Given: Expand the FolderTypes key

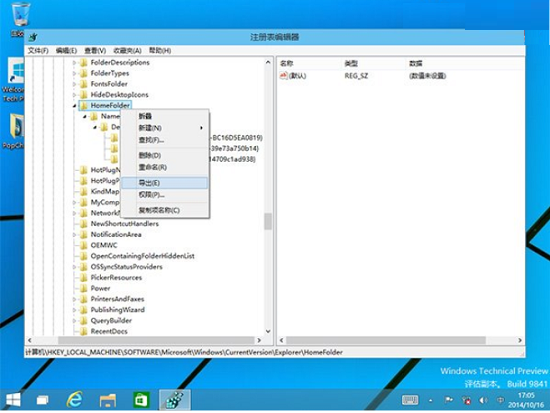Looking at the screenshot, I should pyautogui.click(x=74, y=73).
